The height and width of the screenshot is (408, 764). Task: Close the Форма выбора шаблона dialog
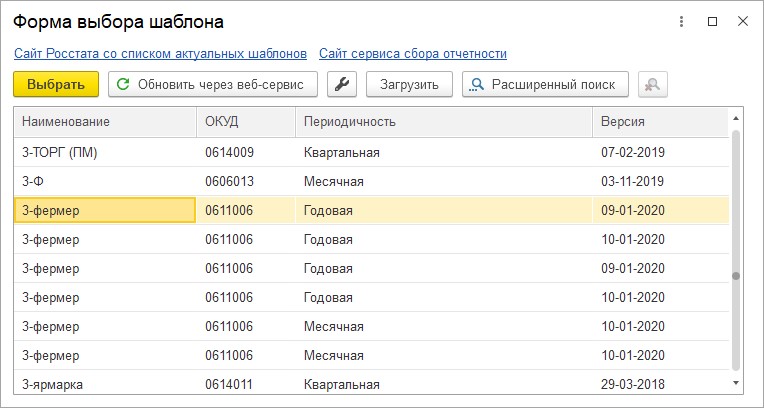click(x=743, y=21)
